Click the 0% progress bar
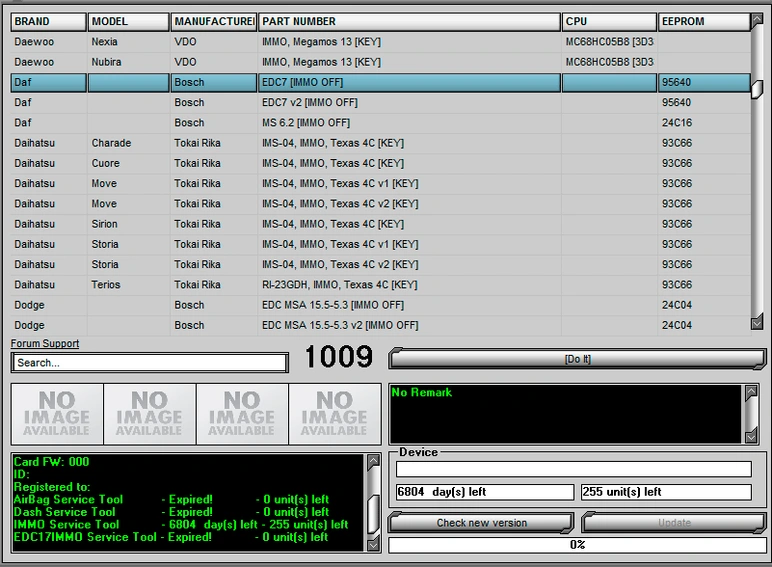The image size is (772, 567). 577,545
